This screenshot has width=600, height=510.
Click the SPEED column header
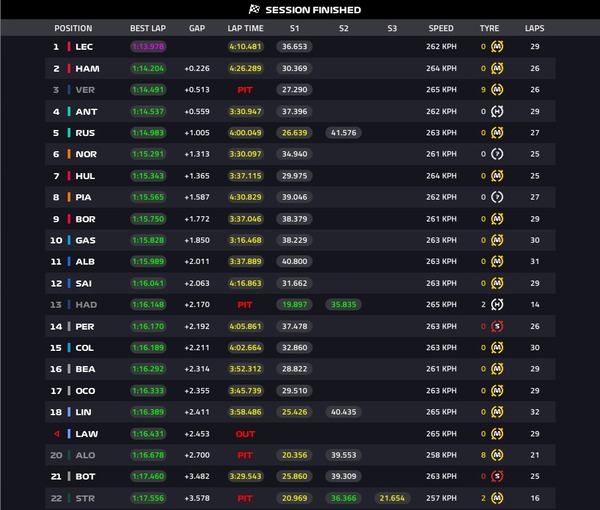pos(441,28)
